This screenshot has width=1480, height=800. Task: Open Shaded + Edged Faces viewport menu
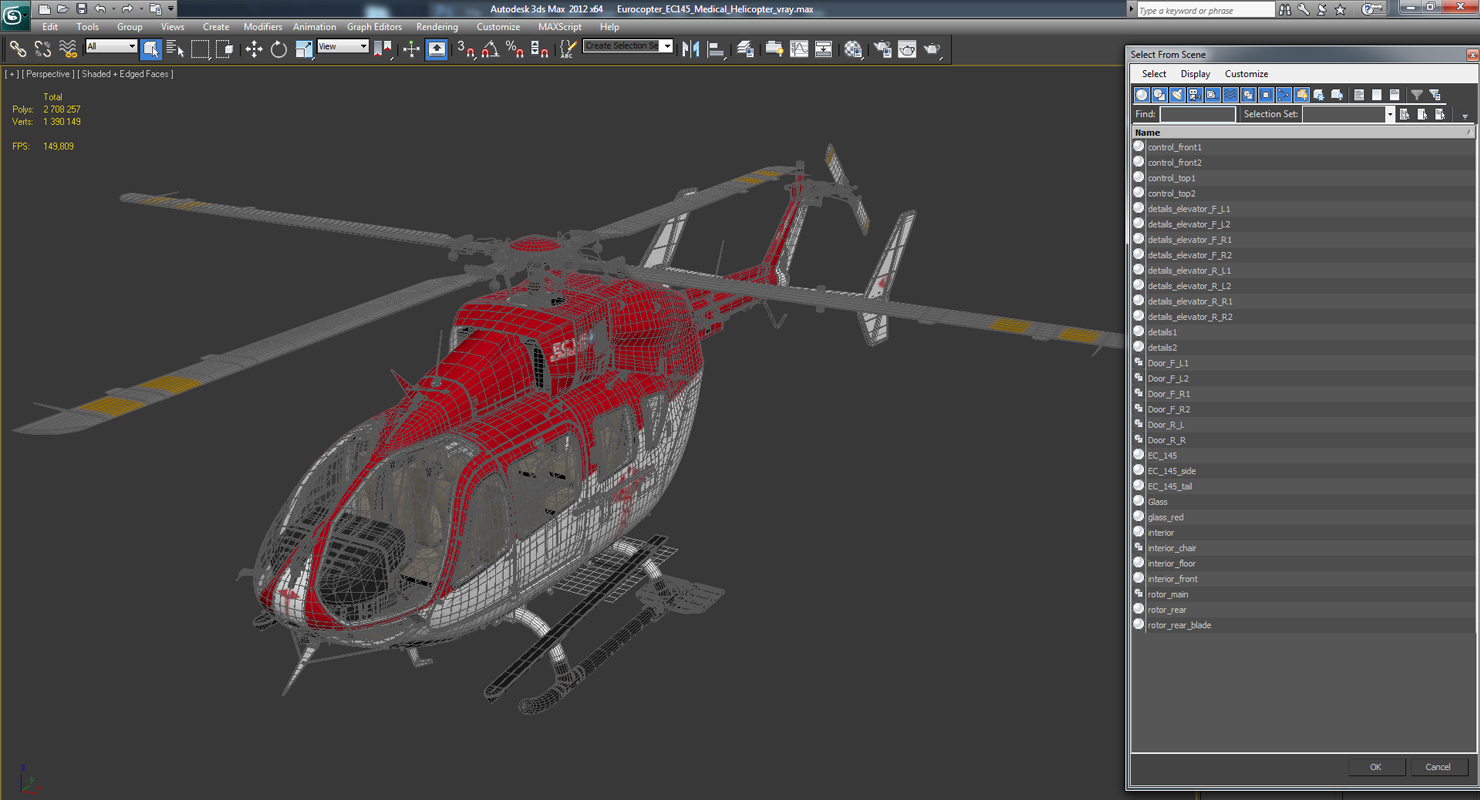(x=127, y=74)
